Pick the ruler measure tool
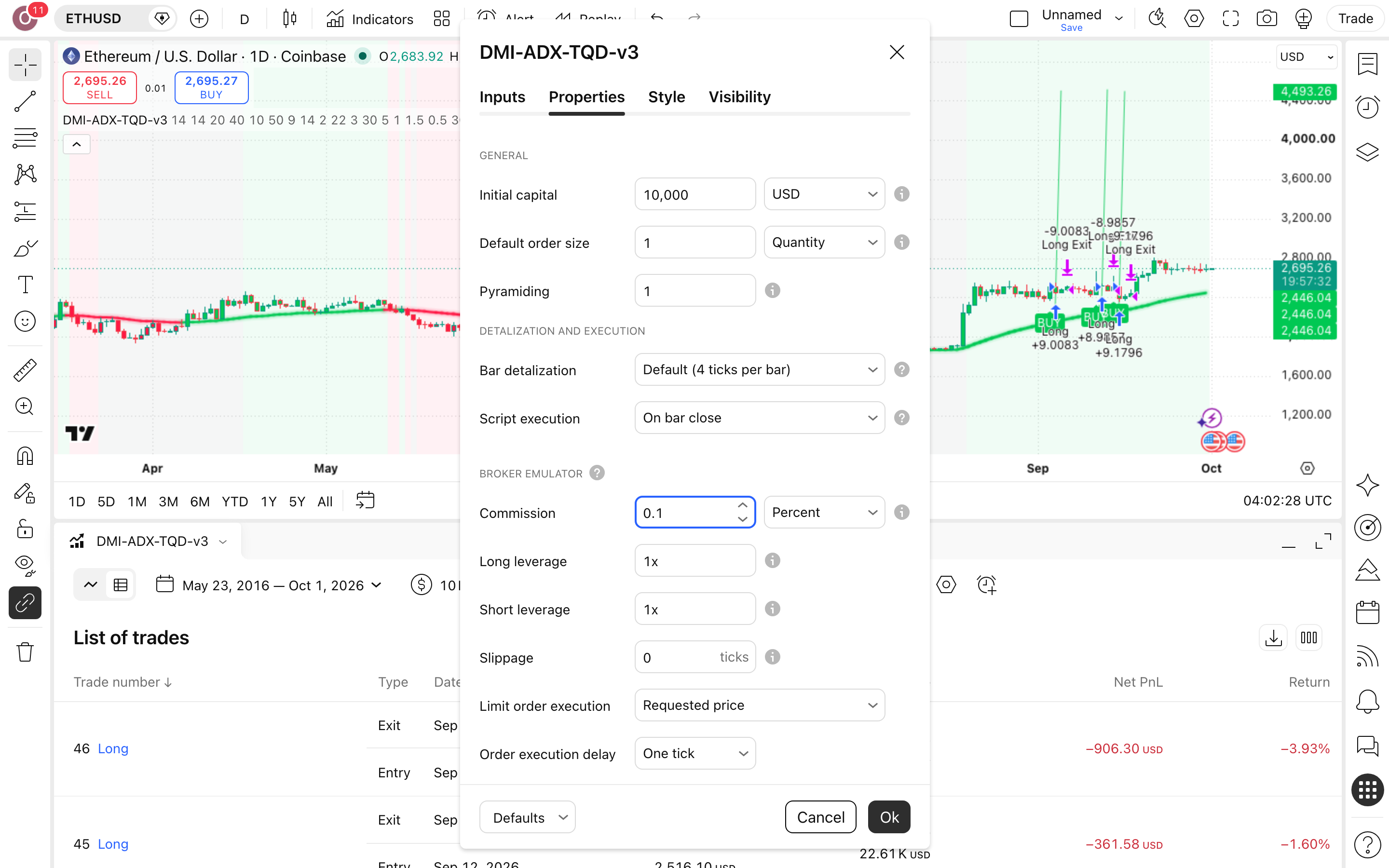1389x868 pixels. click(x=25, y=370)
